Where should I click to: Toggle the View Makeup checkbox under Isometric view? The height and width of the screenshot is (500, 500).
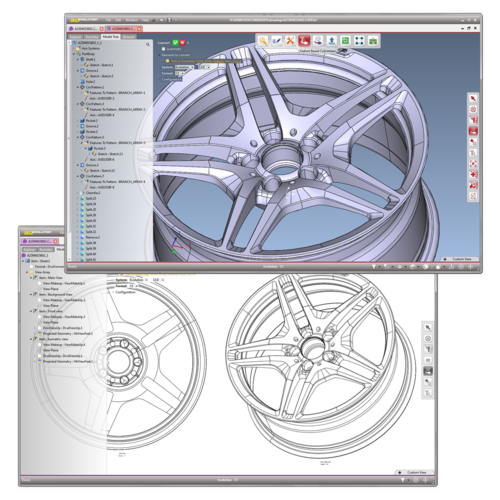click(40, 345)
